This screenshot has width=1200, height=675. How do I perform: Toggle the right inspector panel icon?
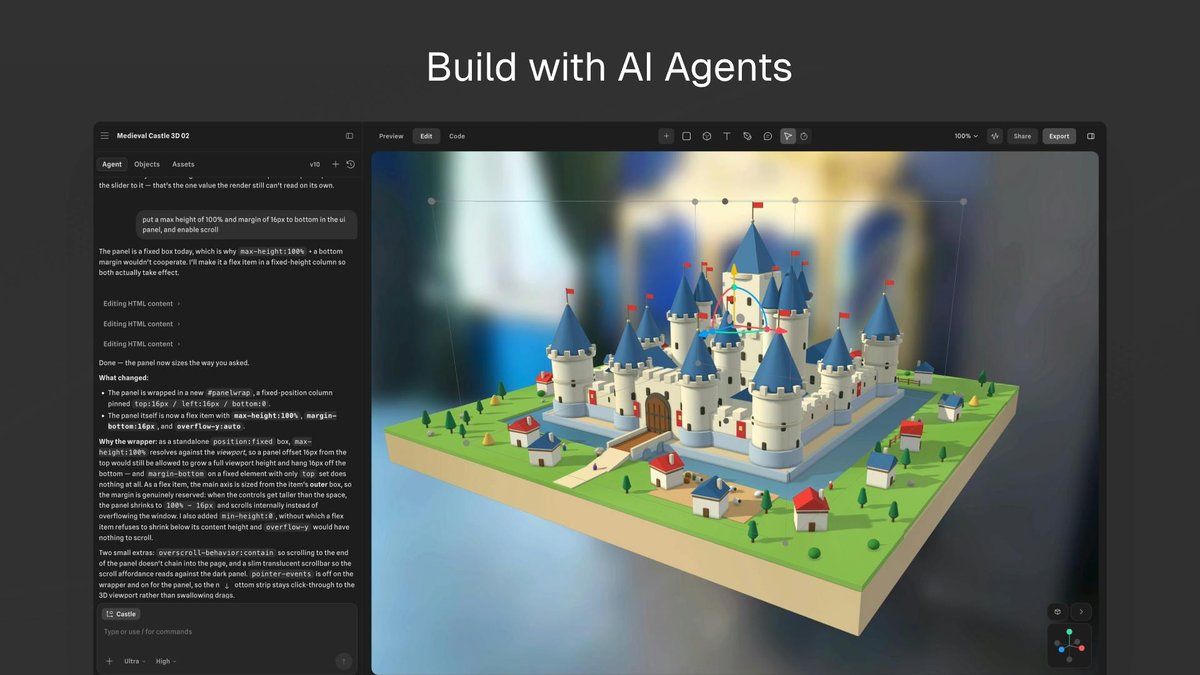click(1091, 136)
